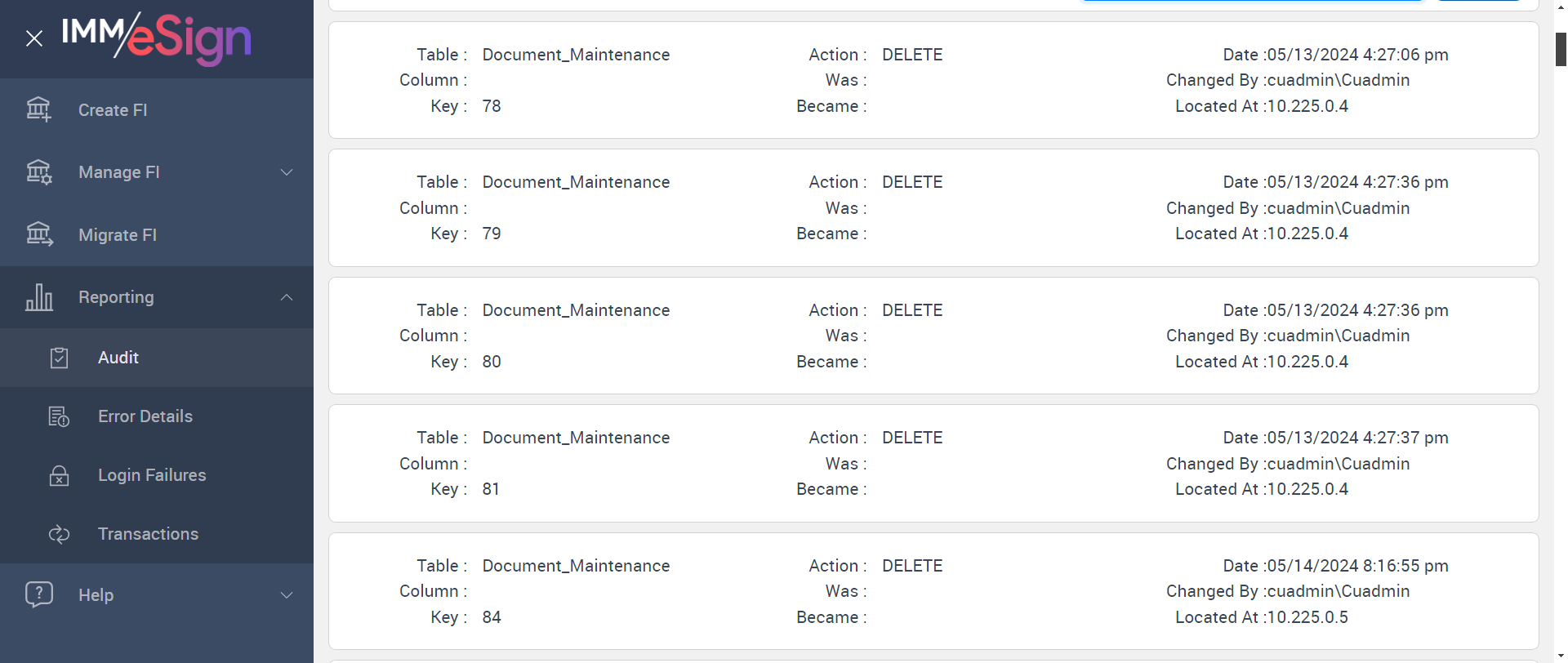Image resolution: width=1568 pixels, height=663 pixels.
Task: Click the Reporting bar chart icon
Action: pos(38,297)
